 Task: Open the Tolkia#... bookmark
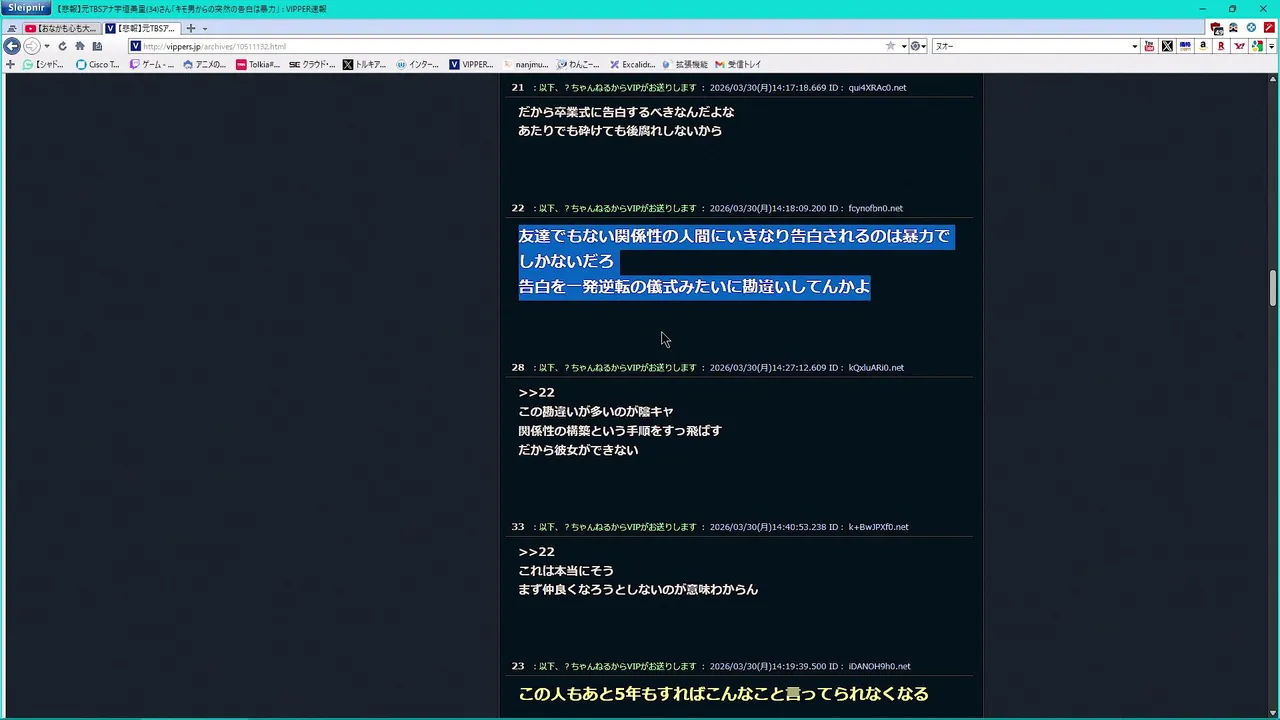[x=258, y=64]
